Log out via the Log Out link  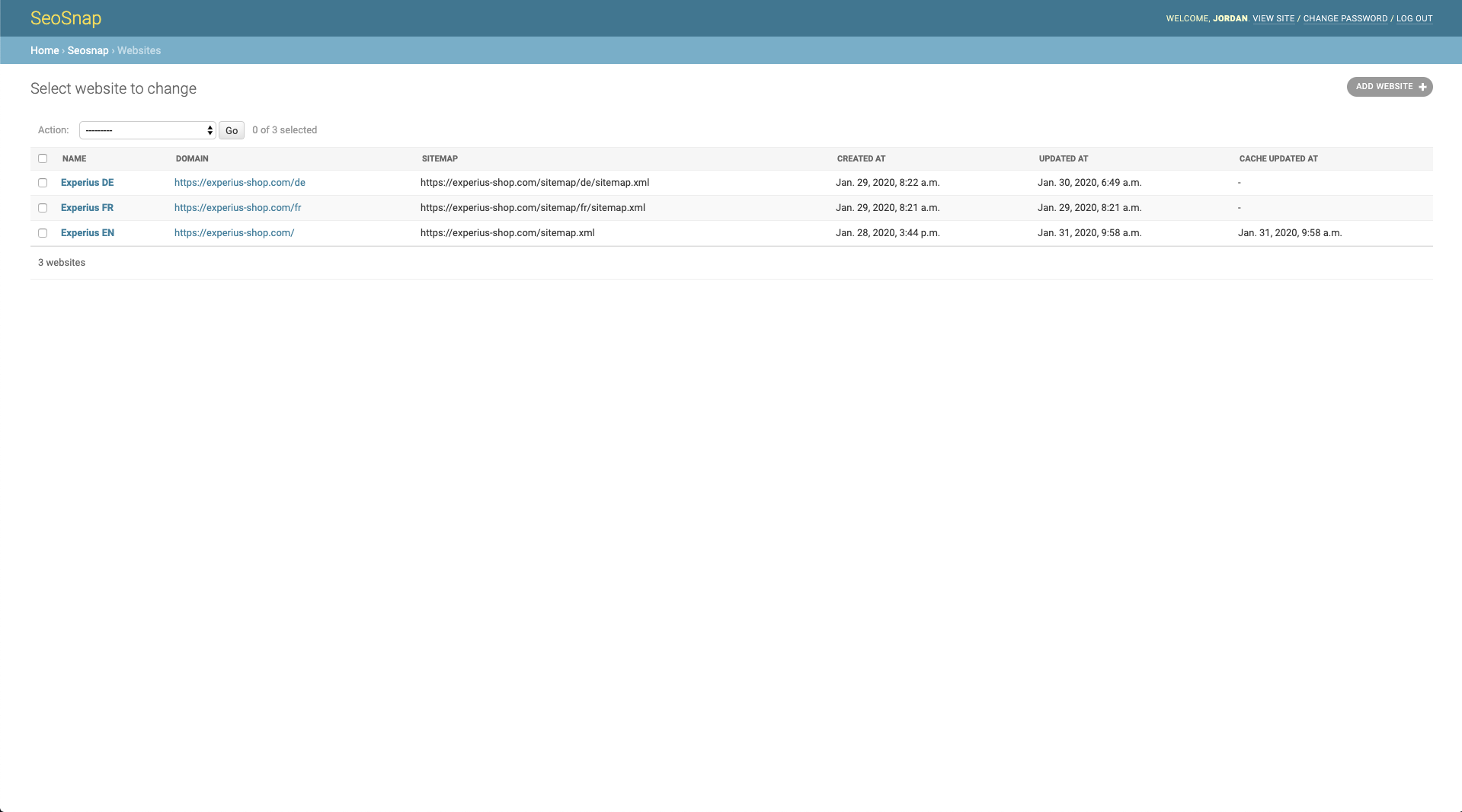1414,18
